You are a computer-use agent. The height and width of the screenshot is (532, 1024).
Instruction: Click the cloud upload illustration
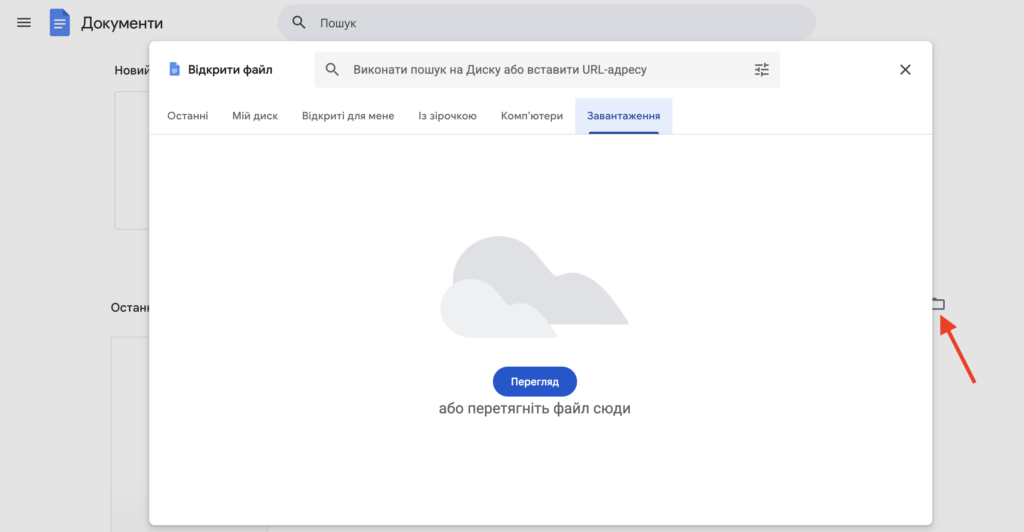coord(534,287)
